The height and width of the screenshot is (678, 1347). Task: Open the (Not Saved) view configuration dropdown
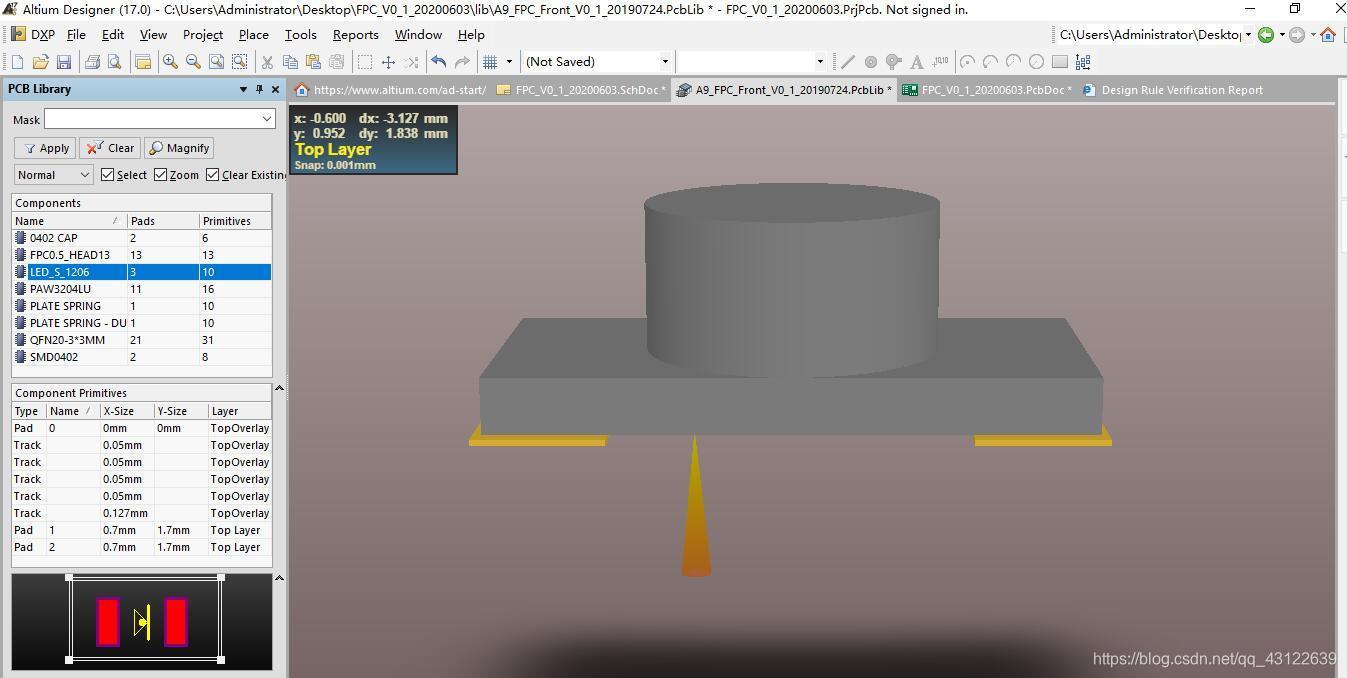665,62
